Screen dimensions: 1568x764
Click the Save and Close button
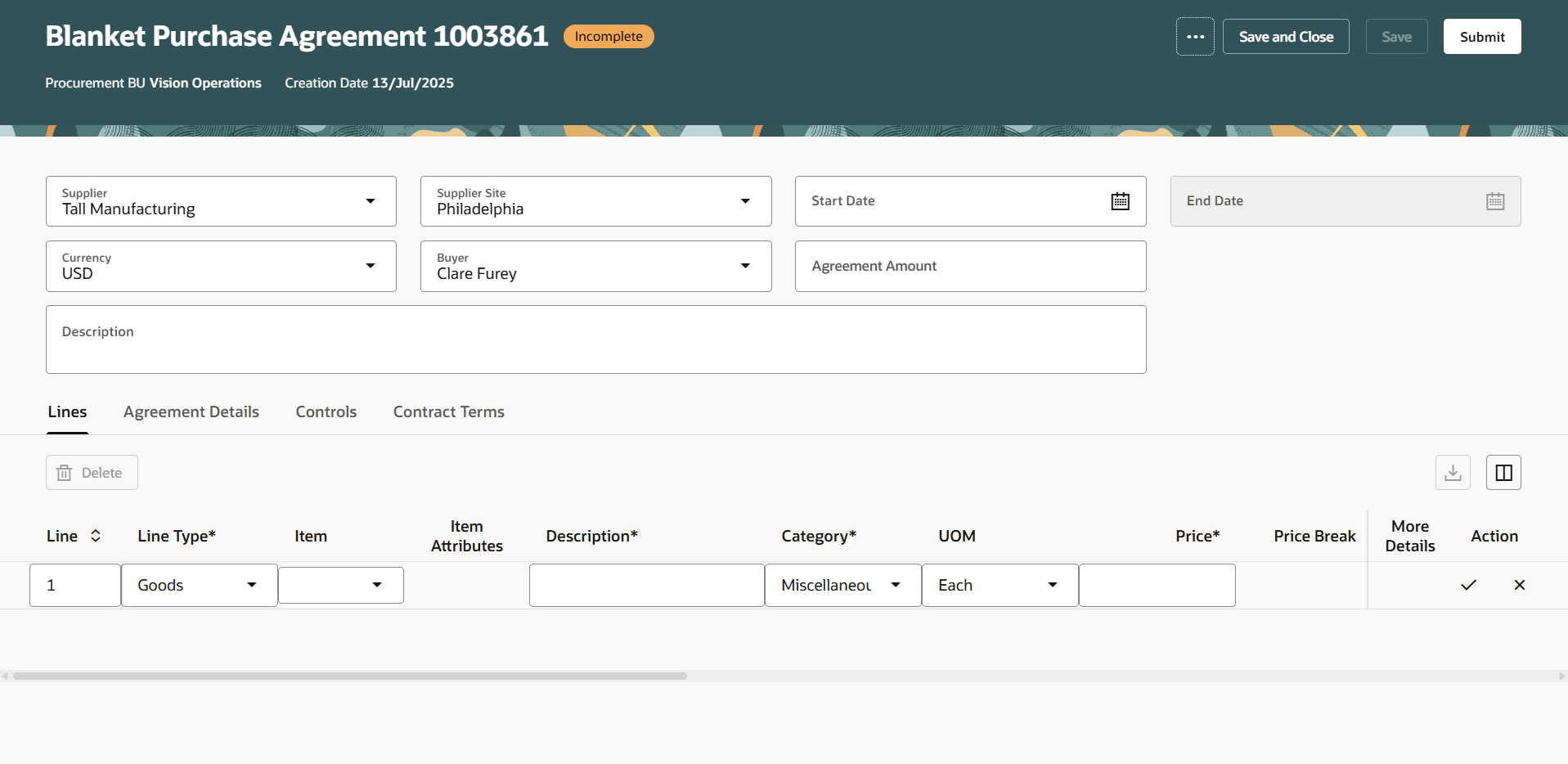(1286, 37)
